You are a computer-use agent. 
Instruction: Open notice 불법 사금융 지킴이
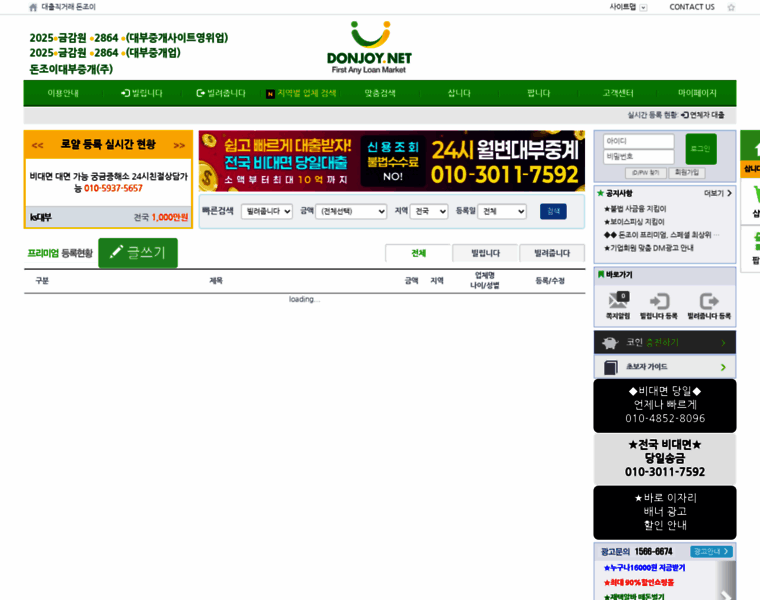pos(635,209)
